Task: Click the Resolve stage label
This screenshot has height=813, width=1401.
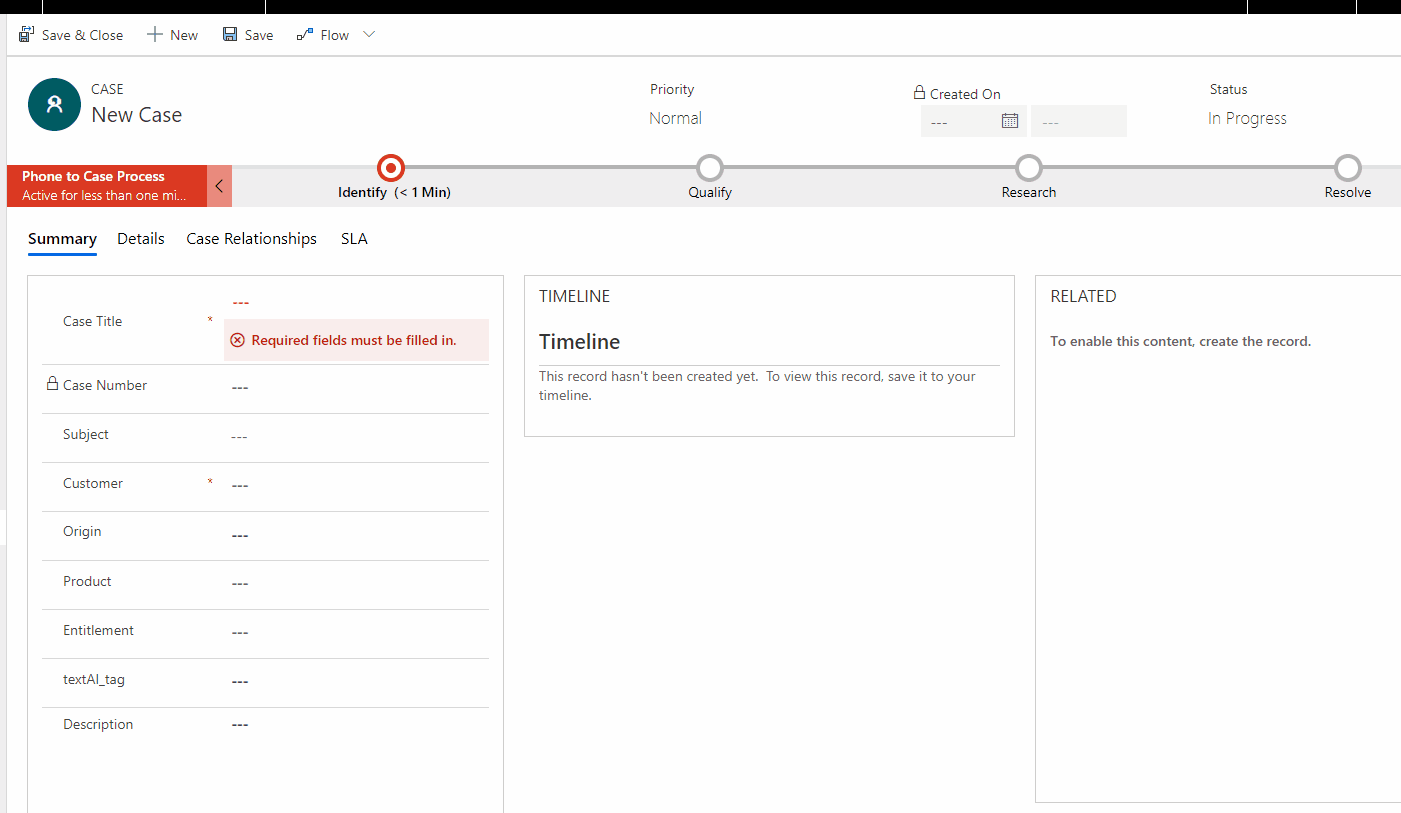Action: (1348, 192)
